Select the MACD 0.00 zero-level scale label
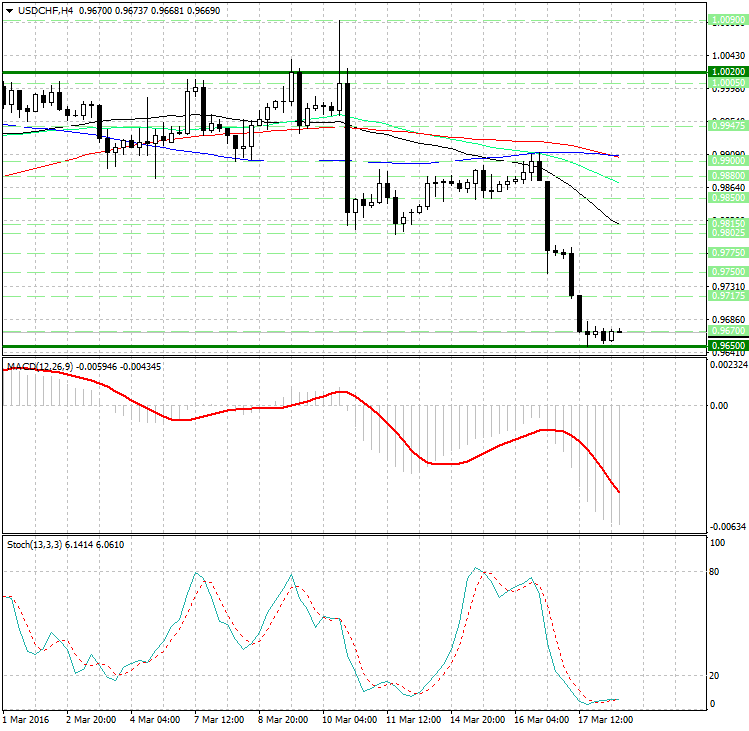This screenshot has width=749, height=731. 718,406
